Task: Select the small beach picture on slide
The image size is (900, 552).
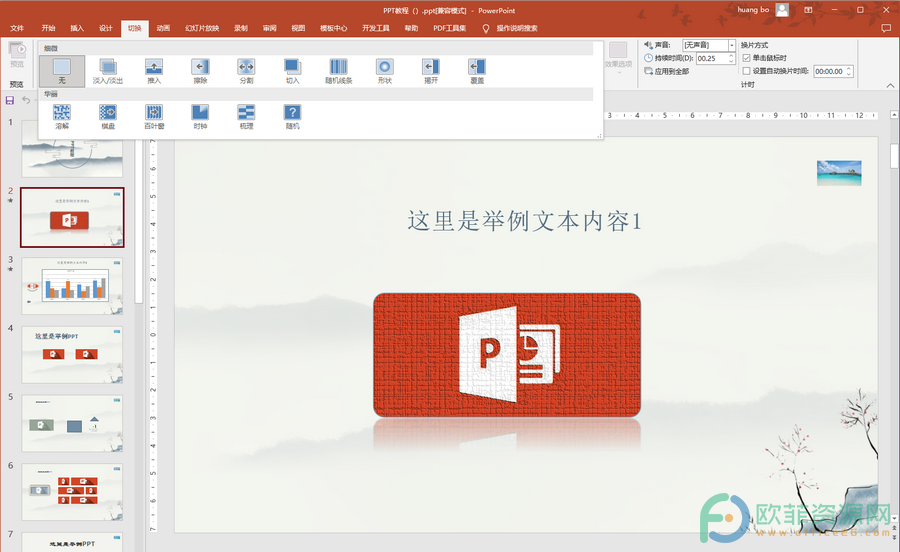Action: point(839,173)
